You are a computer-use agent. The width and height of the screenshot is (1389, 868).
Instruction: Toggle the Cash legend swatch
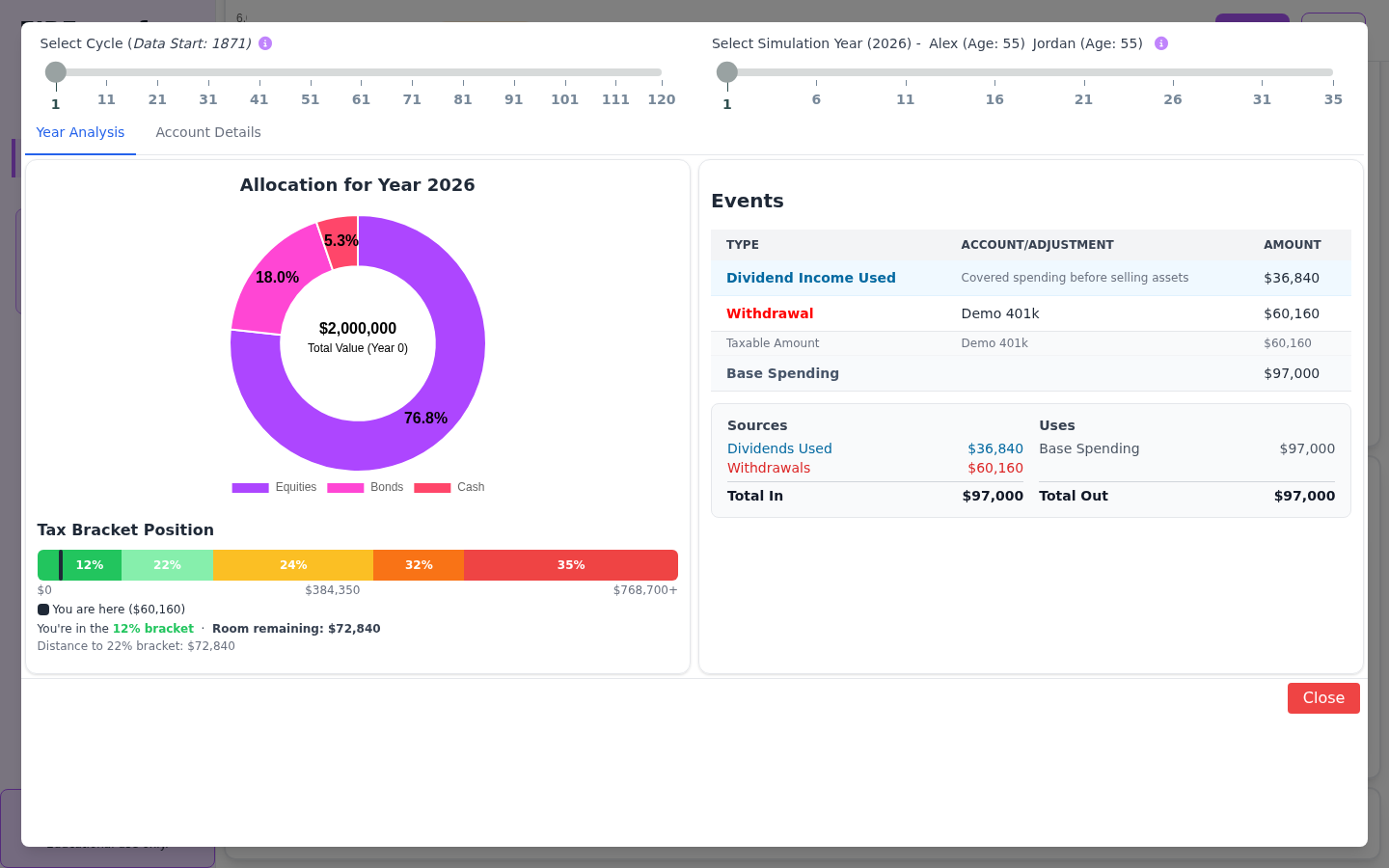[432, 488]
